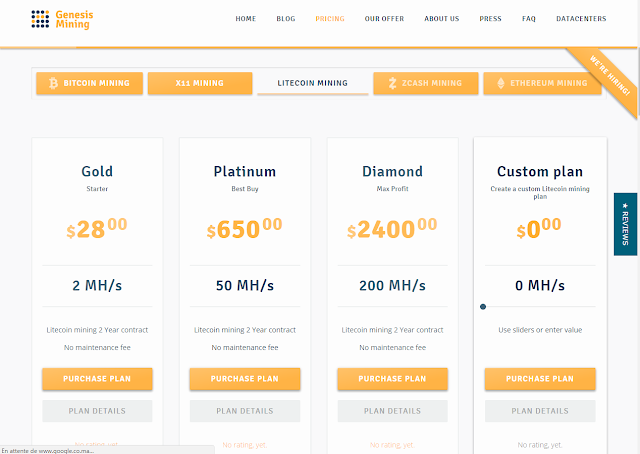View Plan Details for Platinum

(245, 411)
